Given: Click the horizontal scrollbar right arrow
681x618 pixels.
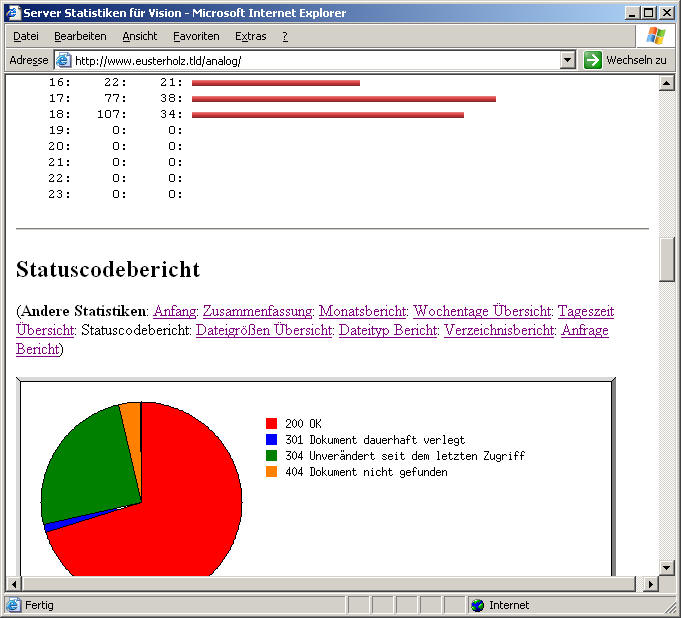Looking at the screenshot, I should 651,584.
